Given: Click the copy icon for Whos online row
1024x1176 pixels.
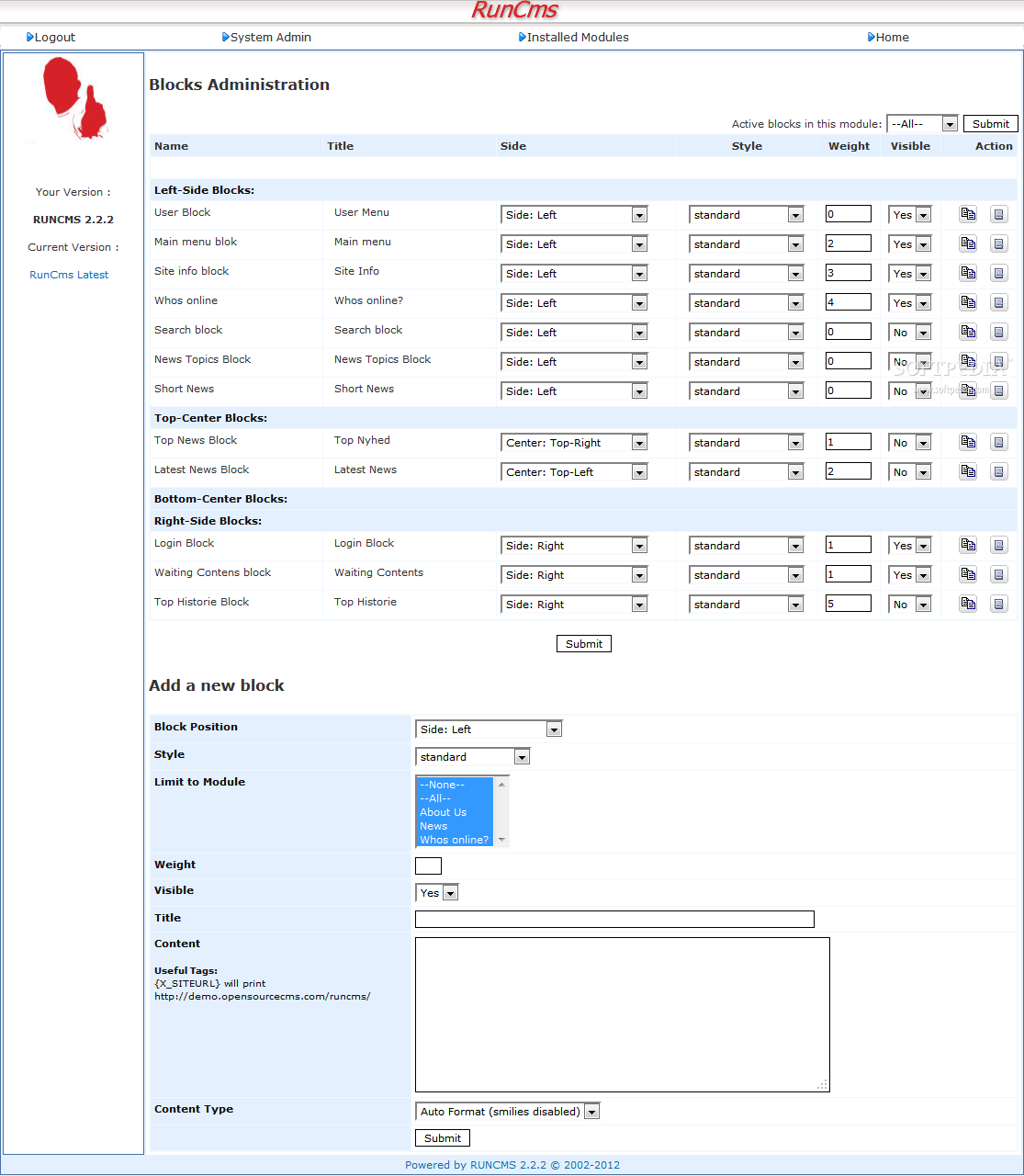Looking at the screenshot, I should tap(968, 302).
